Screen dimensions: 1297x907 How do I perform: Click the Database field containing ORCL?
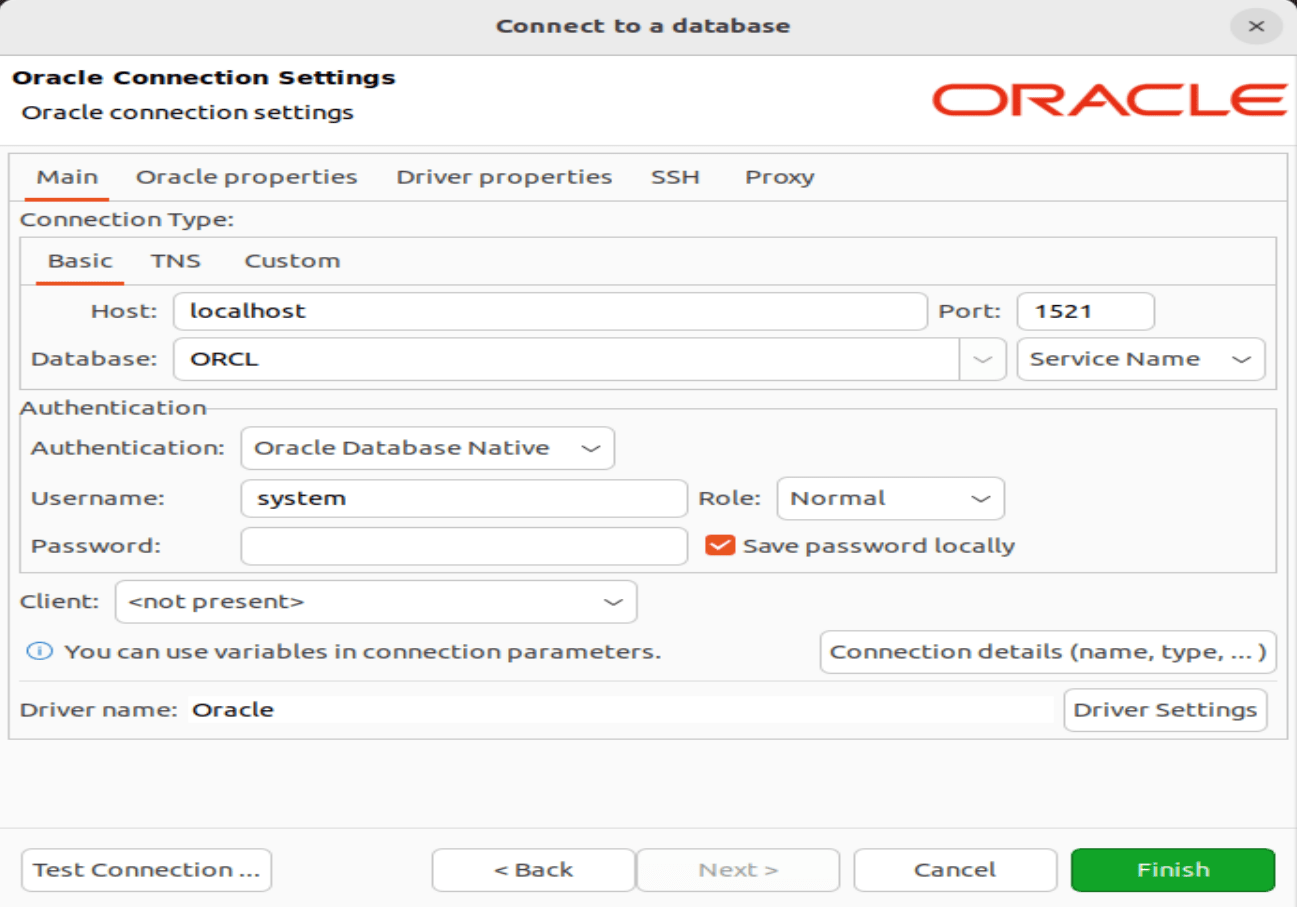point(566,359)
